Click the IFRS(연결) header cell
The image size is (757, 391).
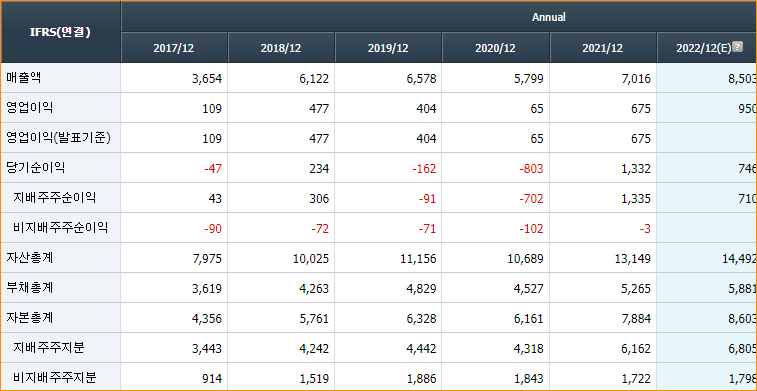click(x=60, y=32)
